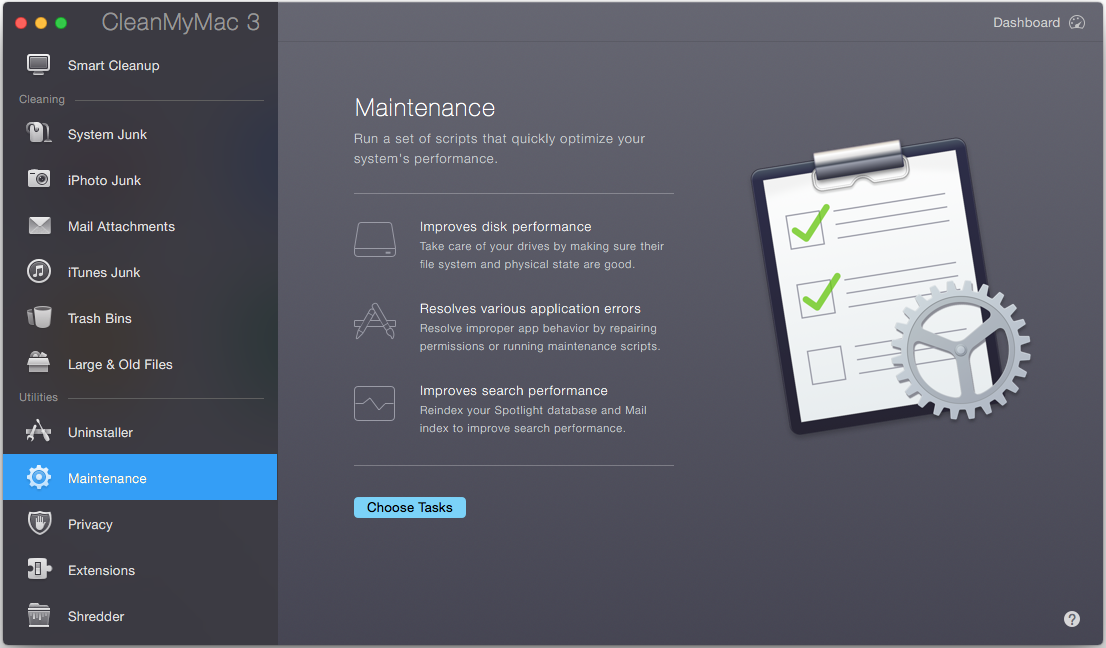Click the Large & Old Files box icon
Image resolution: width=1106 pixels, height=648 pixels.
(39, 362)
